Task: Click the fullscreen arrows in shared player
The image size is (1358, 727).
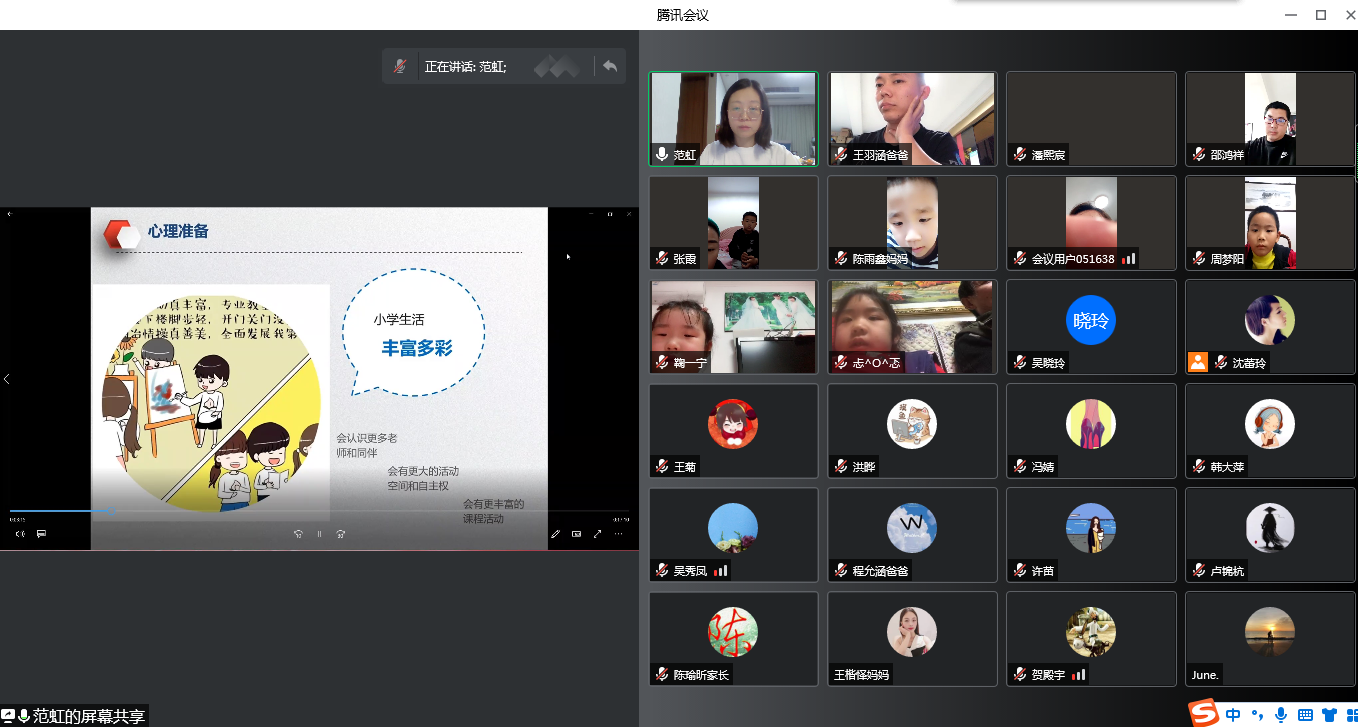Action: (x=598, y=534)
